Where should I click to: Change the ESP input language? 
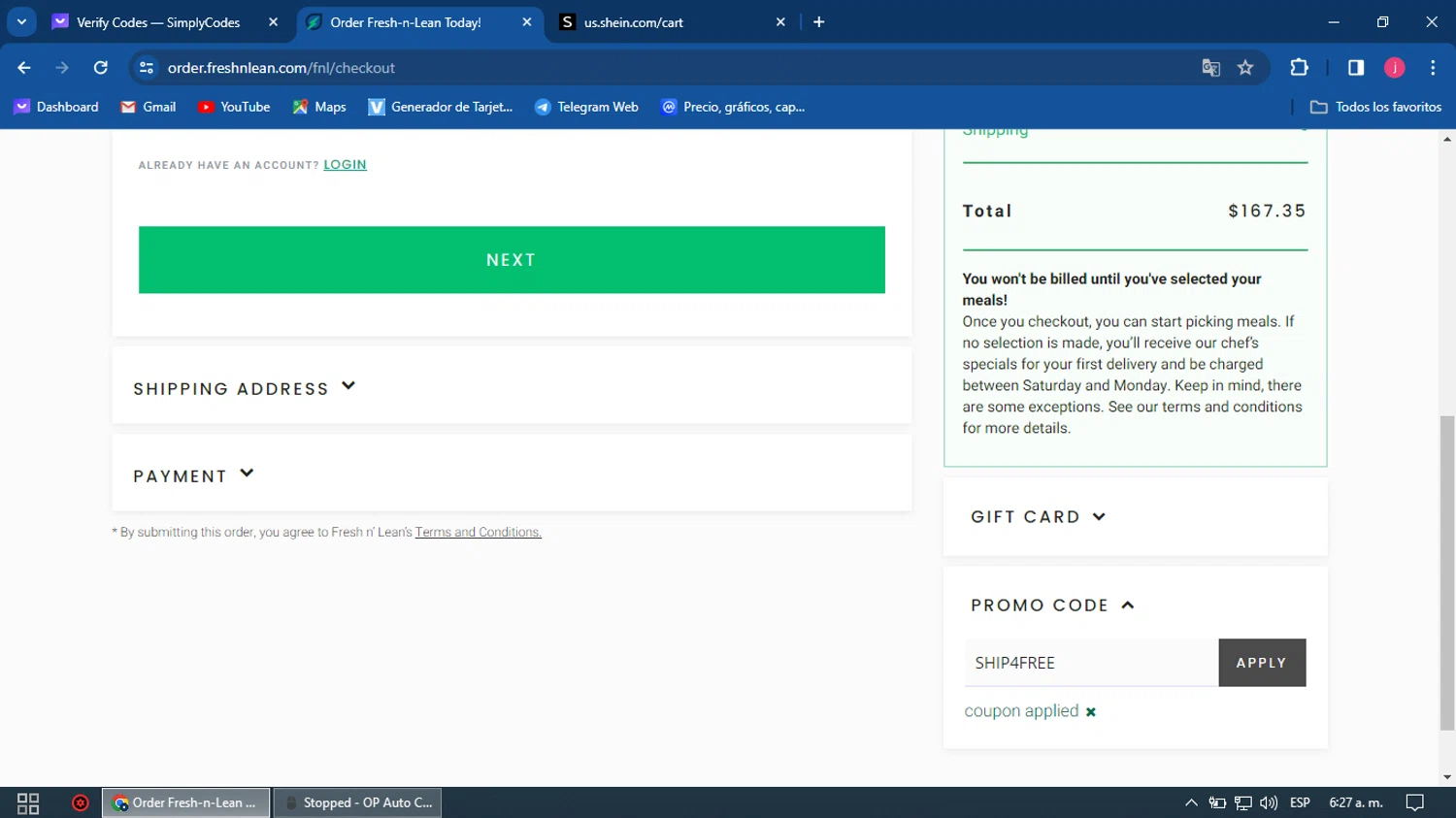[1301, 803]
